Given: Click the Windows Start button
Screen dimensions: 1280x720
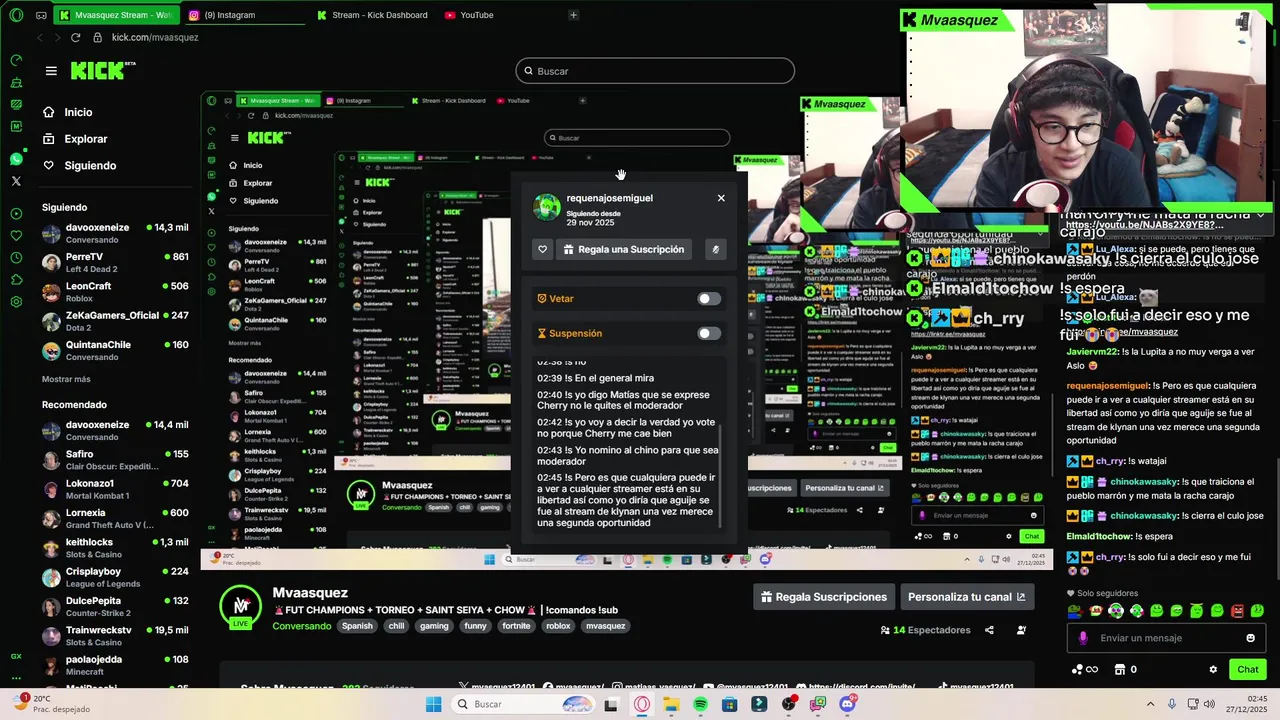Looking at the screenshot, I should (x=433, y=704).
